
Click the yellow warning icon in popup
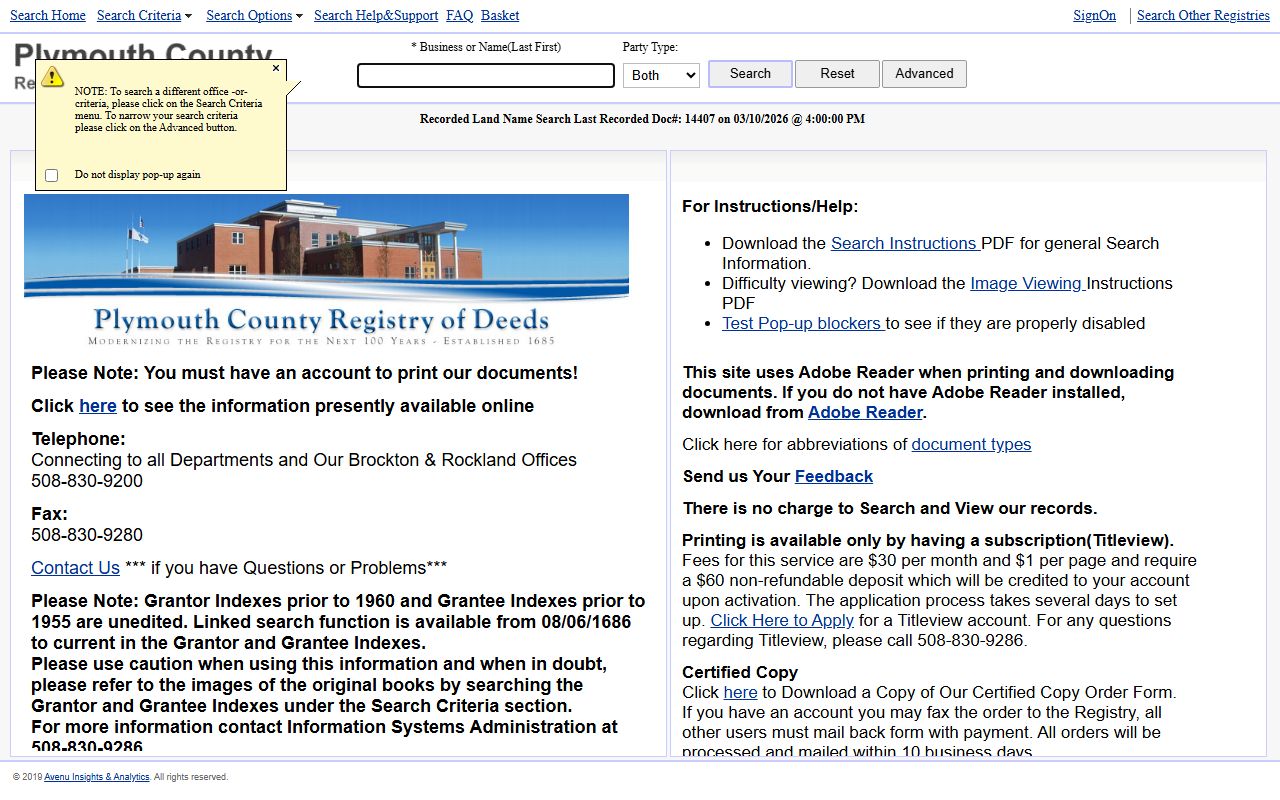[53, 77]
